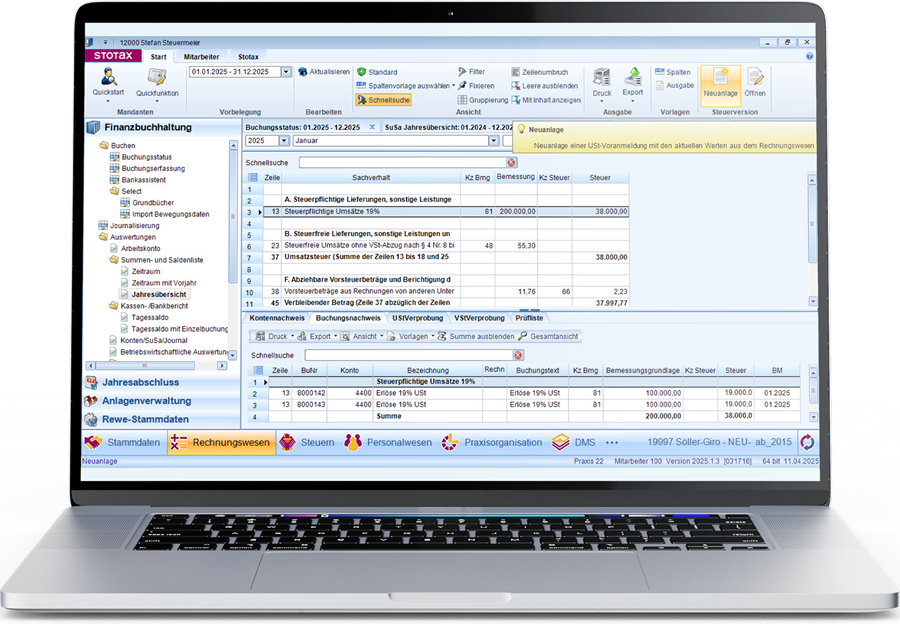
Task: Select Buchungsstatus in the tree
Action: [146, 157]
